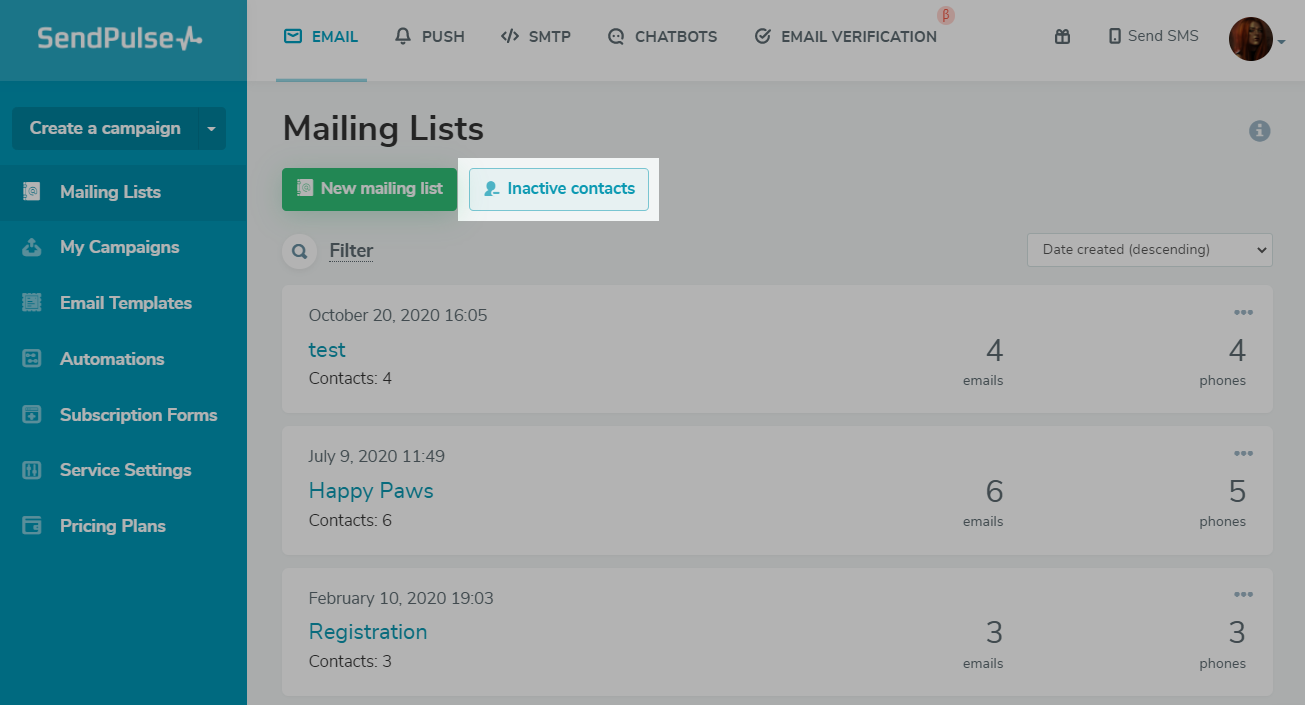This screenshot has width=1305, height=705.
Task: Open the Date created sort dropdown
Action: pyautogui.click(x=1149, y=250)
